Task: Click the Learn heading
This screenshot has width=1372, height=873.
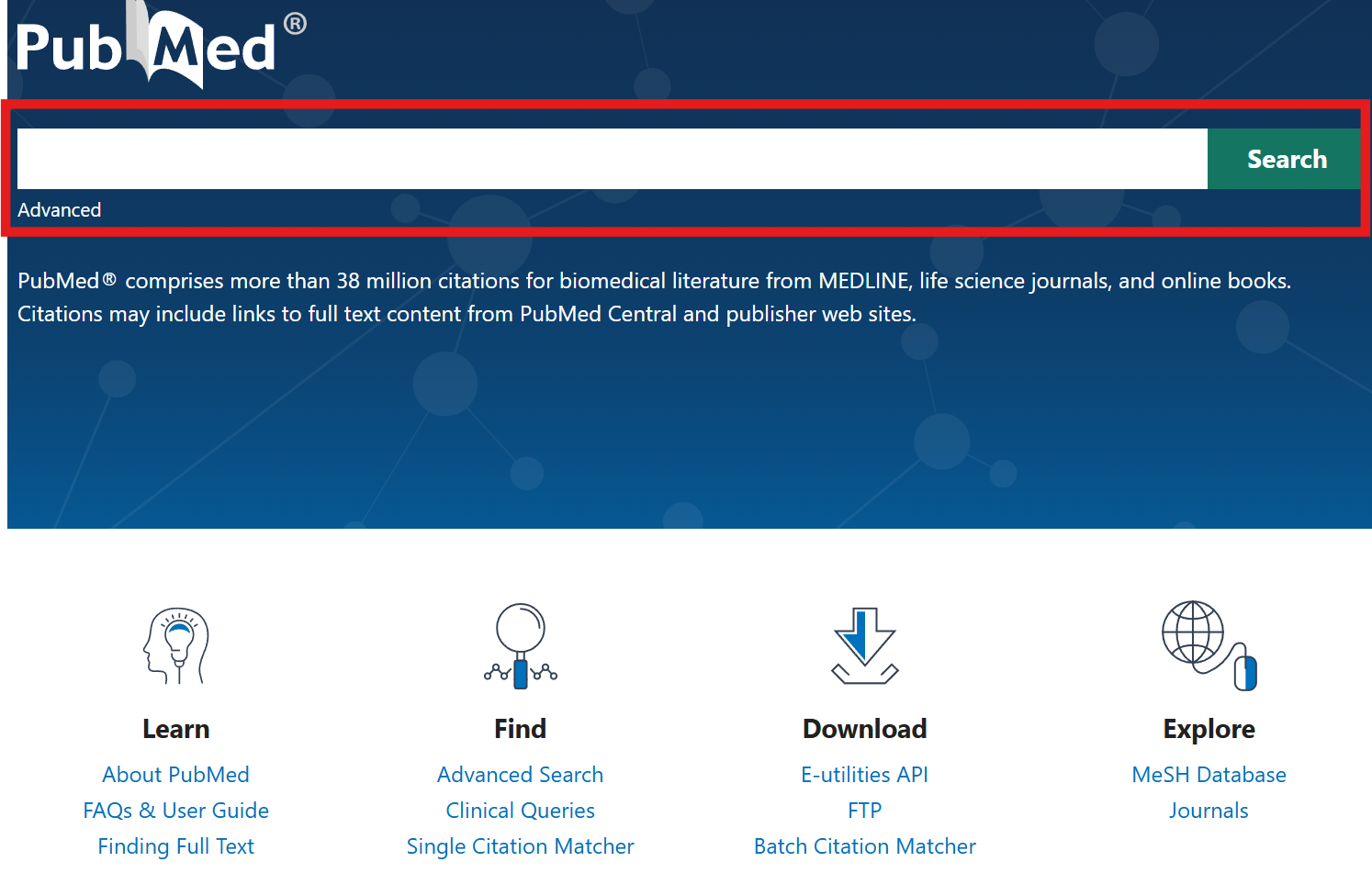Action: click(x=176, y=729)
